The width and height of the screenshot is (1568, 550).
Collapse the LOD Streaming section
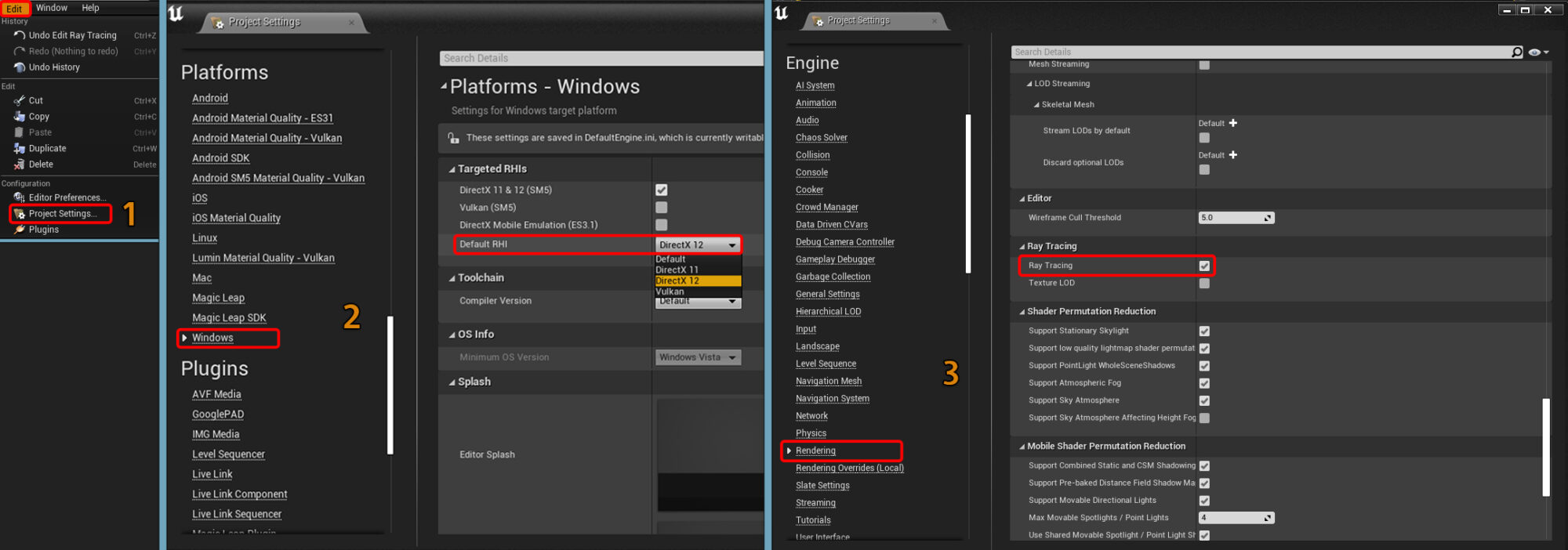1030,84
